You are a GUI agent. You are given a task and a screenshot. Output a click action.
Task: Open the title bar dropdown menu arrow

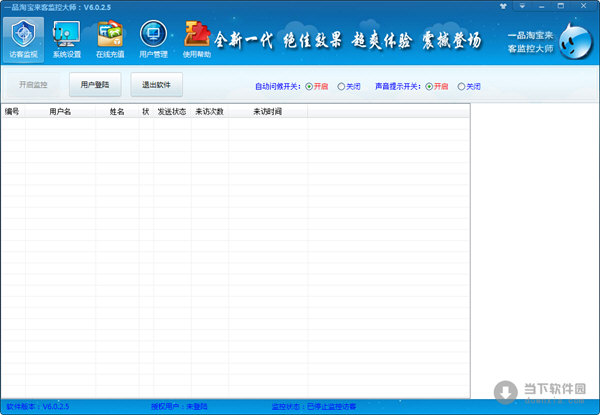point(522,6)
